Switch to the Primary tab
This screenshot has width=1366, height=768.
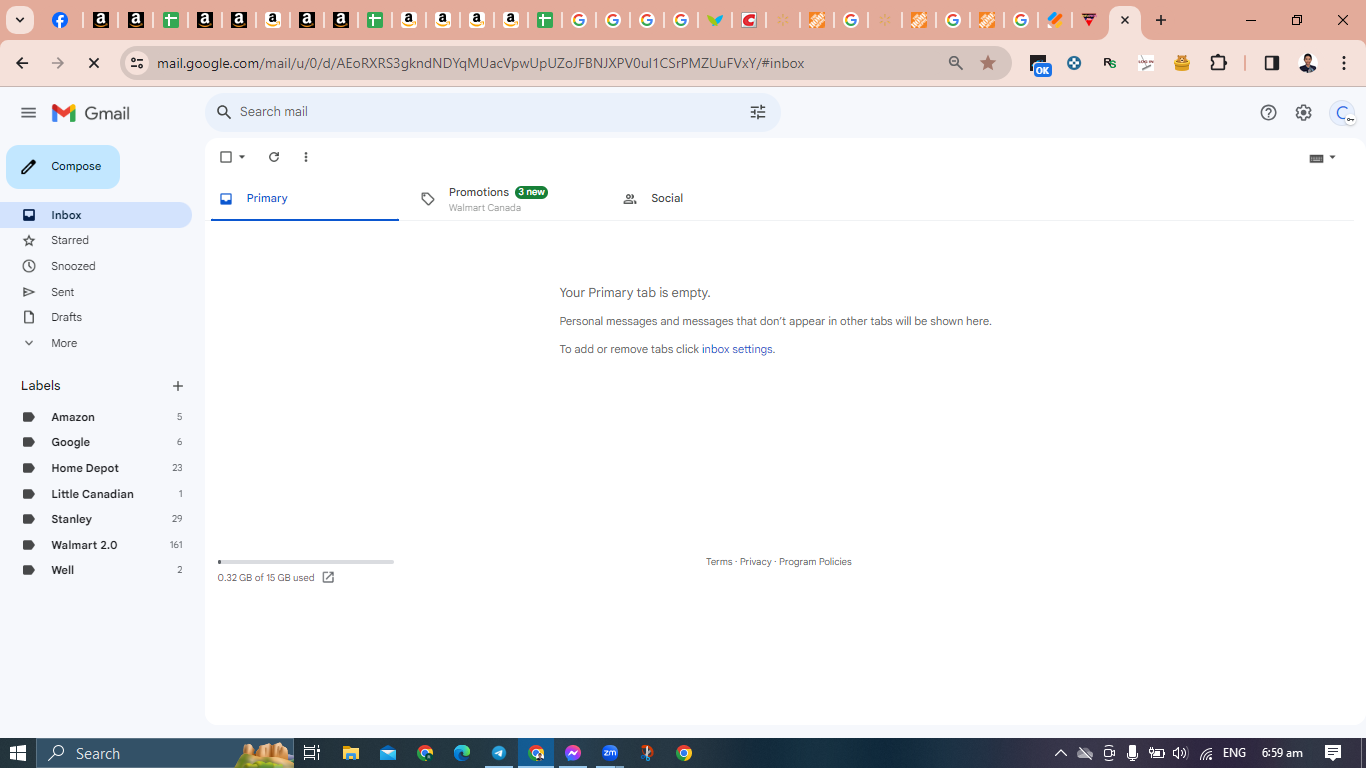pyautogui.click(x=305, y=199)
